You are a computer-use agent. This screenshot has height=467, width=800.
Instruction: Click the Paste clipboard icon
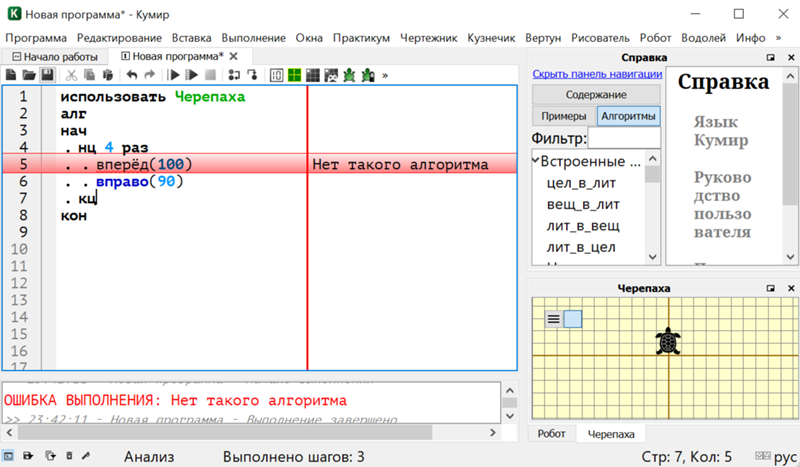(x=108, y=75)
